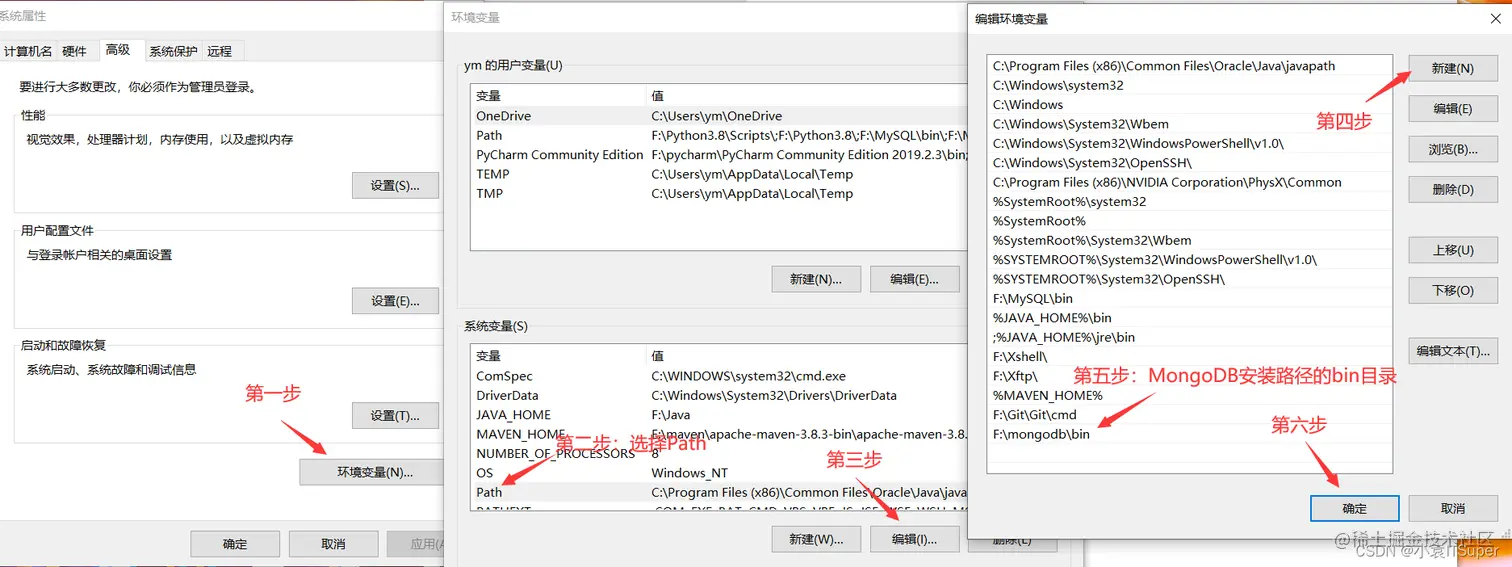The image size is (1512, 567).
Task: Click 设置(E) under 用户配置文件
Action: coord(395,301)
